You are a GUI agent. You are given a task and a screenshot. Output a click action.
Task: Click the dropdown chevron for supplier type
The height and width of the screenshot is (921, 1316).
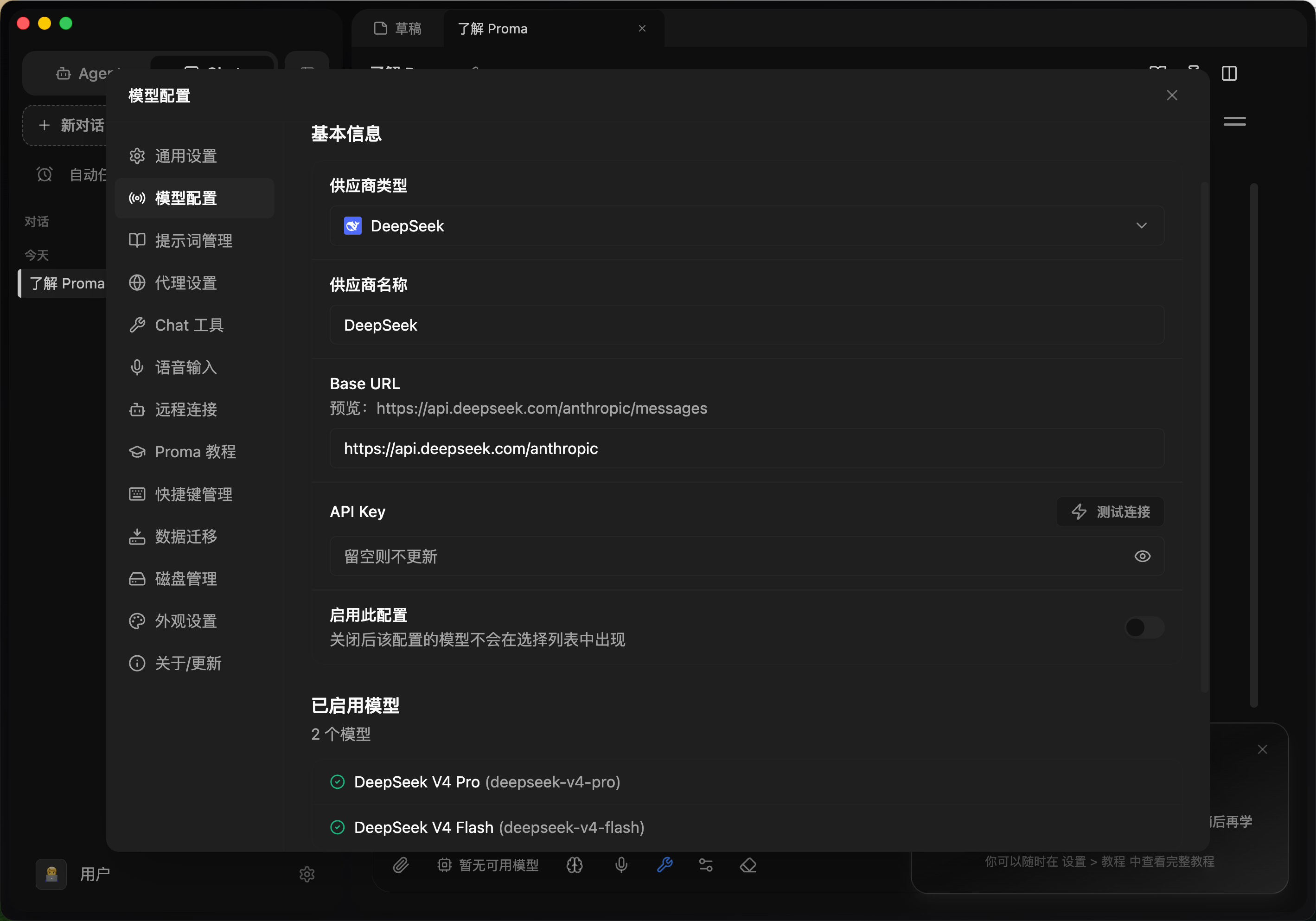[x=1141, y=226]
